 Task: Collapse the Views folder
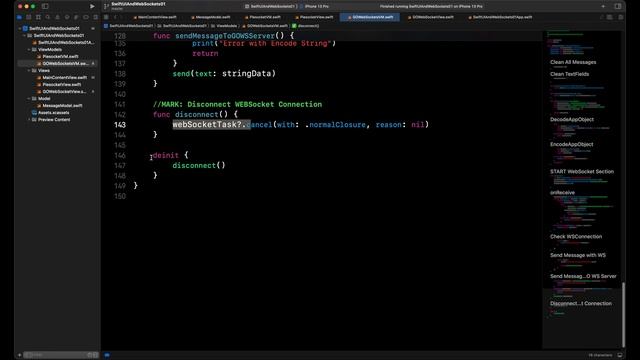click(x=29, y=71)
